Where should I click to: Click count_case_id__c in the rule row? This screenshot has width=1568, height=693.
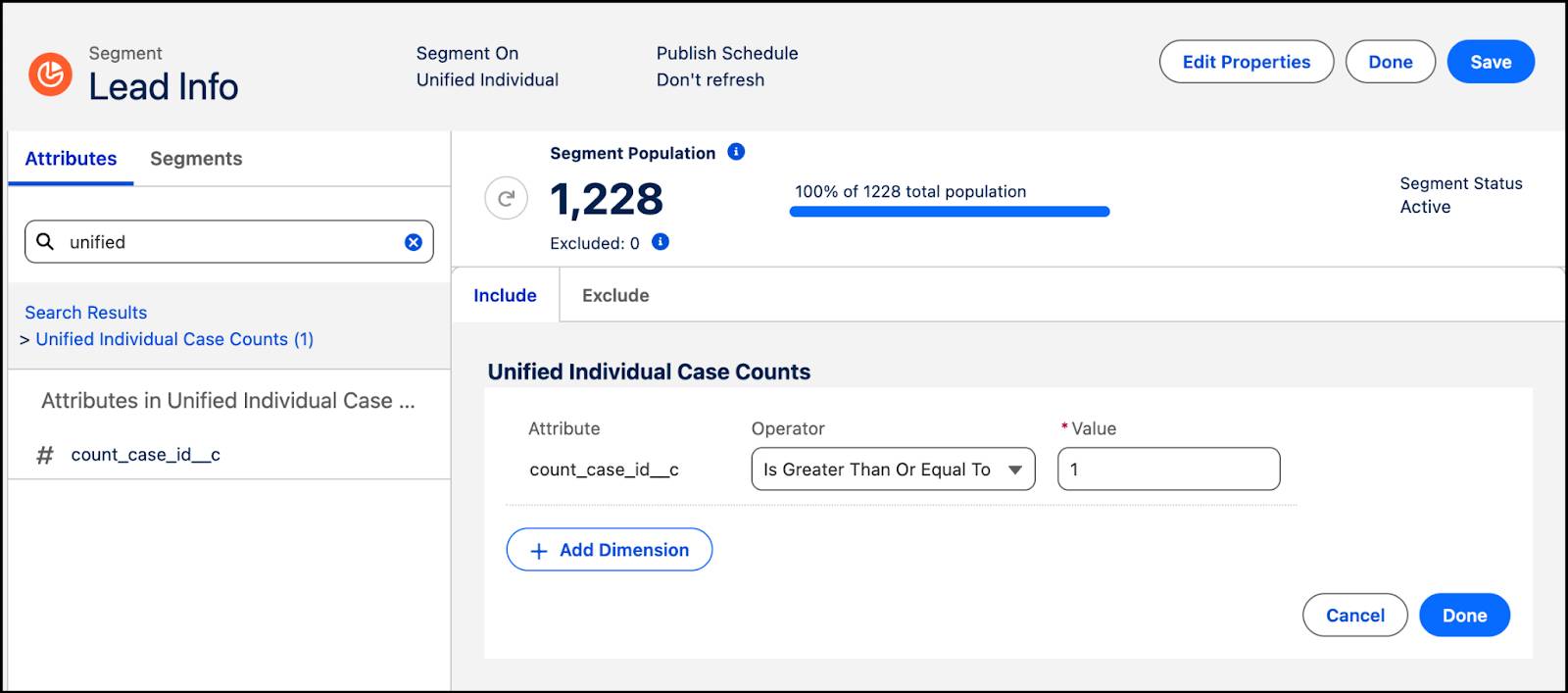(x=604, y=470)
